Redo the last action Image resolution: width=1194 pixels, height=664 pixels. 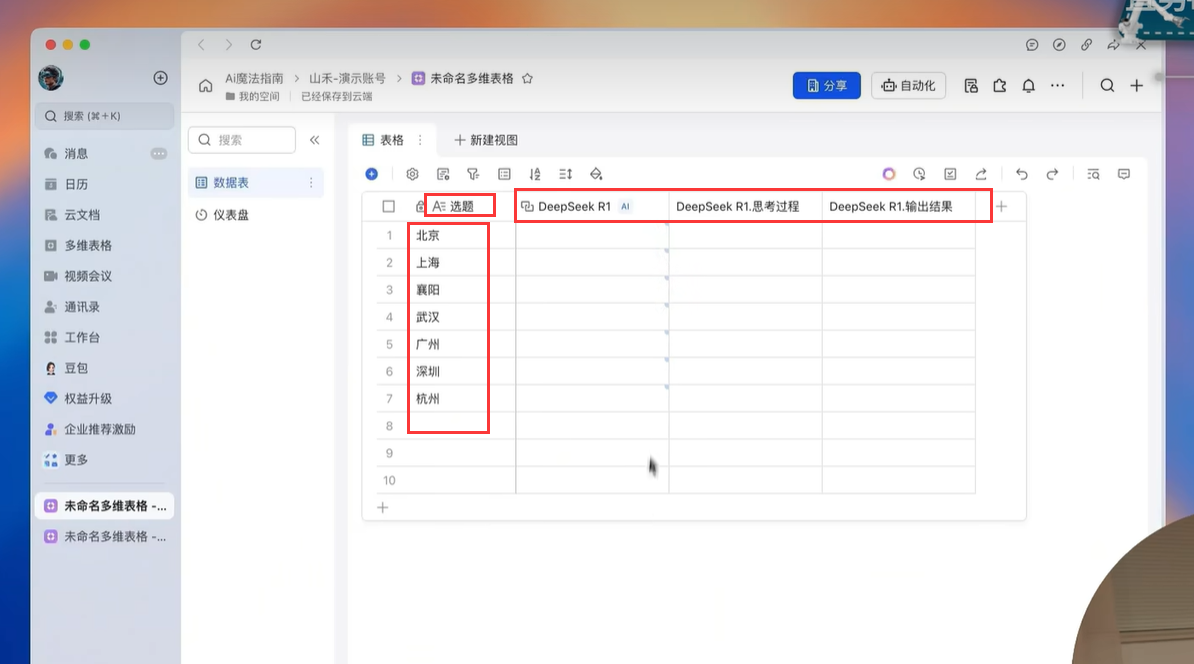[x=1052, y=174]
